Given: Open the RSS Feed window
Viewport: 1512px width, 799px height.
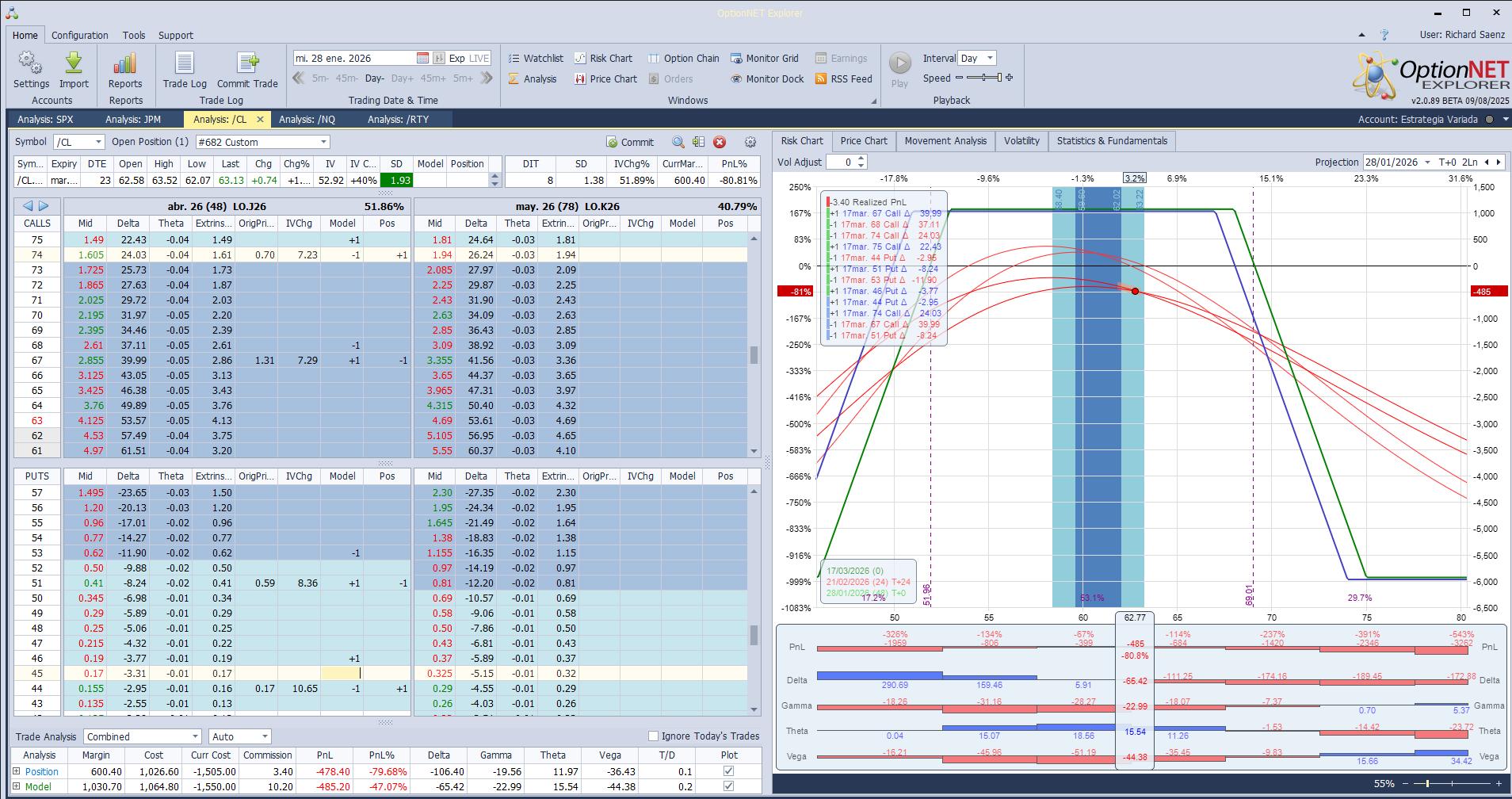Looking at the screenshot, I should pyautogui.click(x=843, y=78).
